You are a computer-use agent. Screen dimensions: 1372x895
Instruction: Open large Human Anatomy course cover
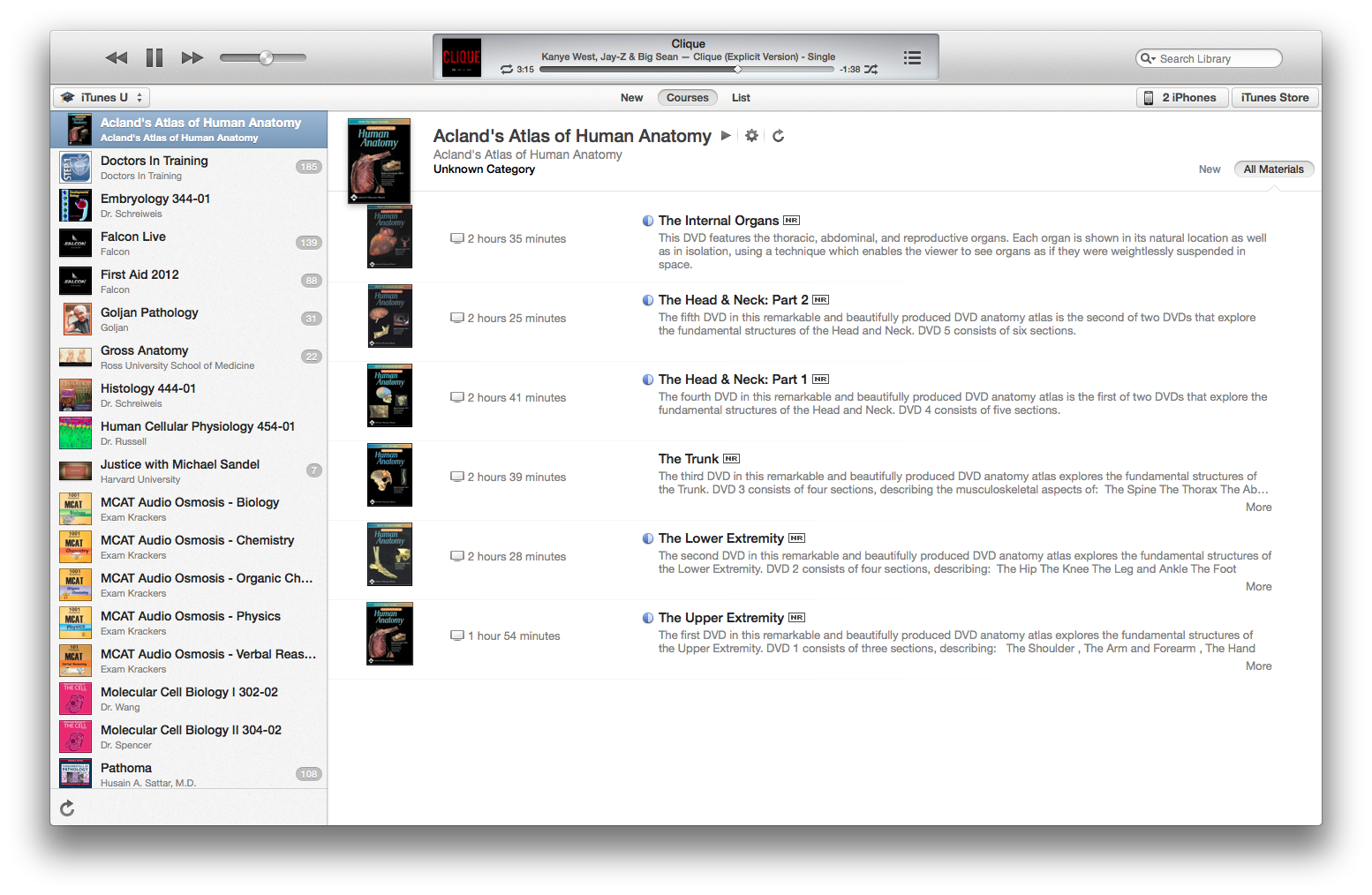[379, 161]
